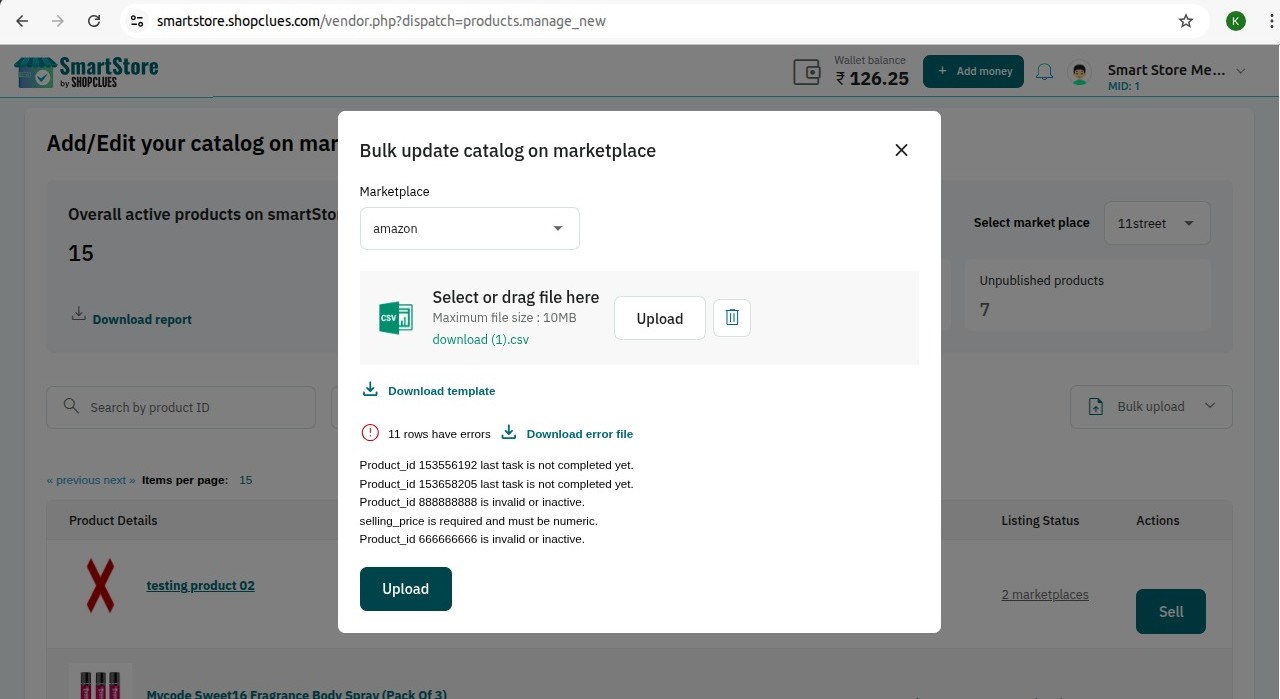This screenshot has width=1280, height=699.
Task: Click the Mycode Sweet16 Body Spray thumbnail
Action: pyautogui.click(x=100, y=682)
